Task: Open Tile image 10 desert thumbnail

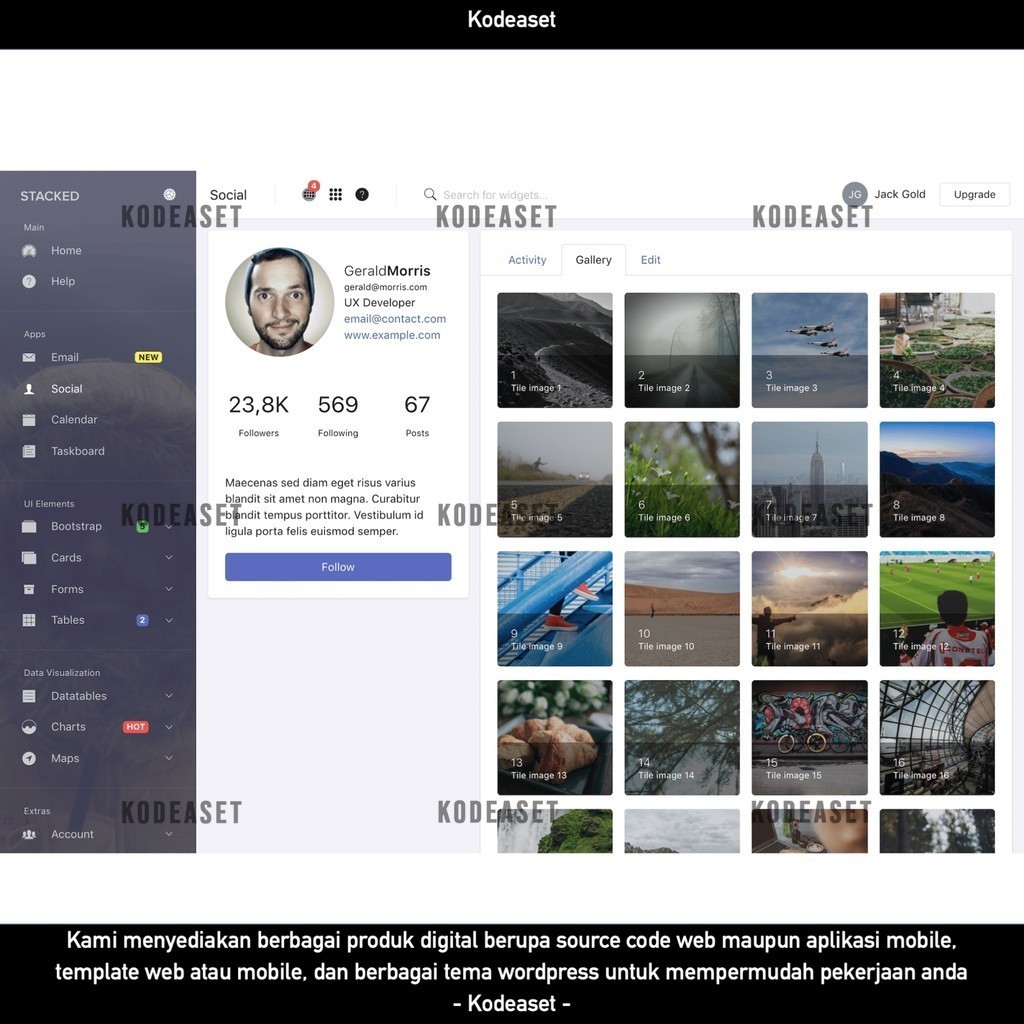Action: (682, 609)
